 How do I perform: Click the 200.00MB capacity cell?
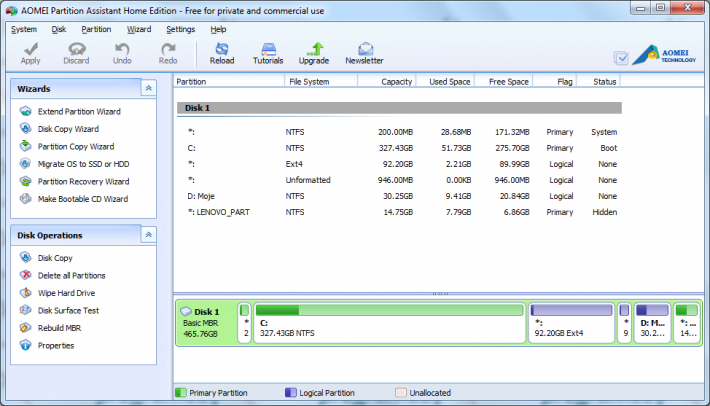coord(395,132)
